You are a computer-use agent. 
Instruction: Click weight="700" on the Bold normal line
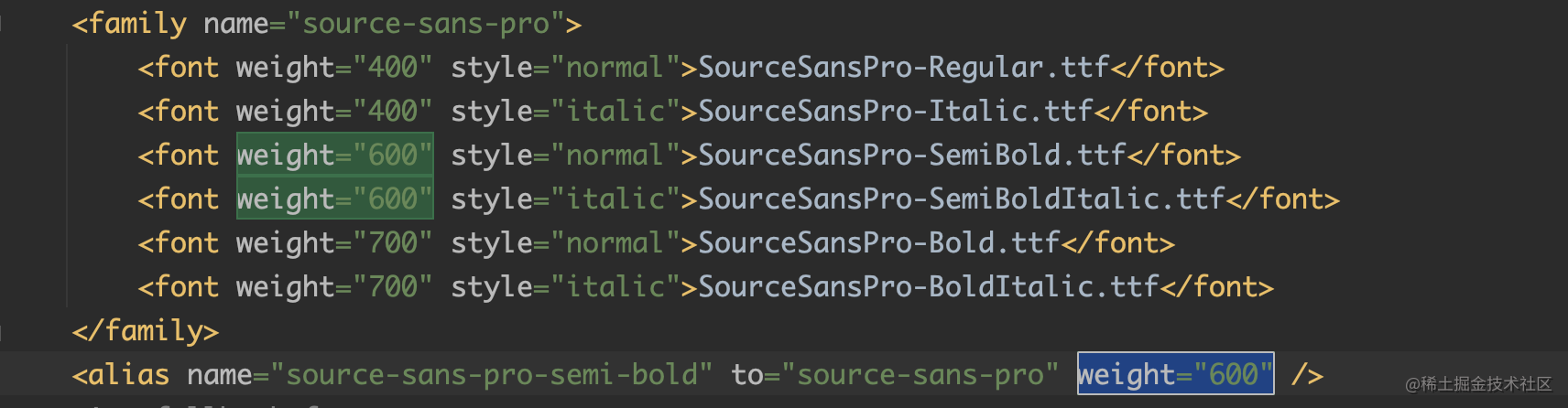click(x=334, y=243)
